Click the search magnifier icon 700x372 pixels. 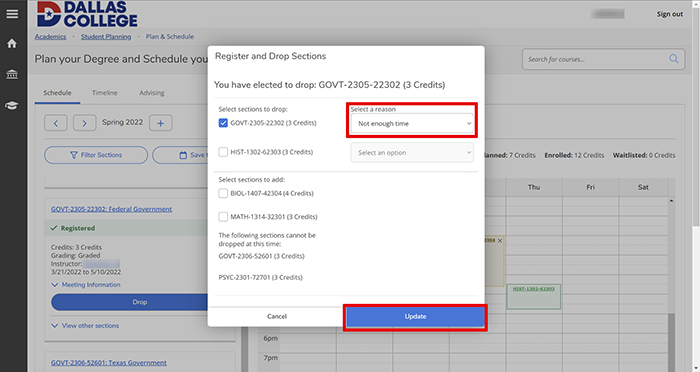(x=674, y=59)
